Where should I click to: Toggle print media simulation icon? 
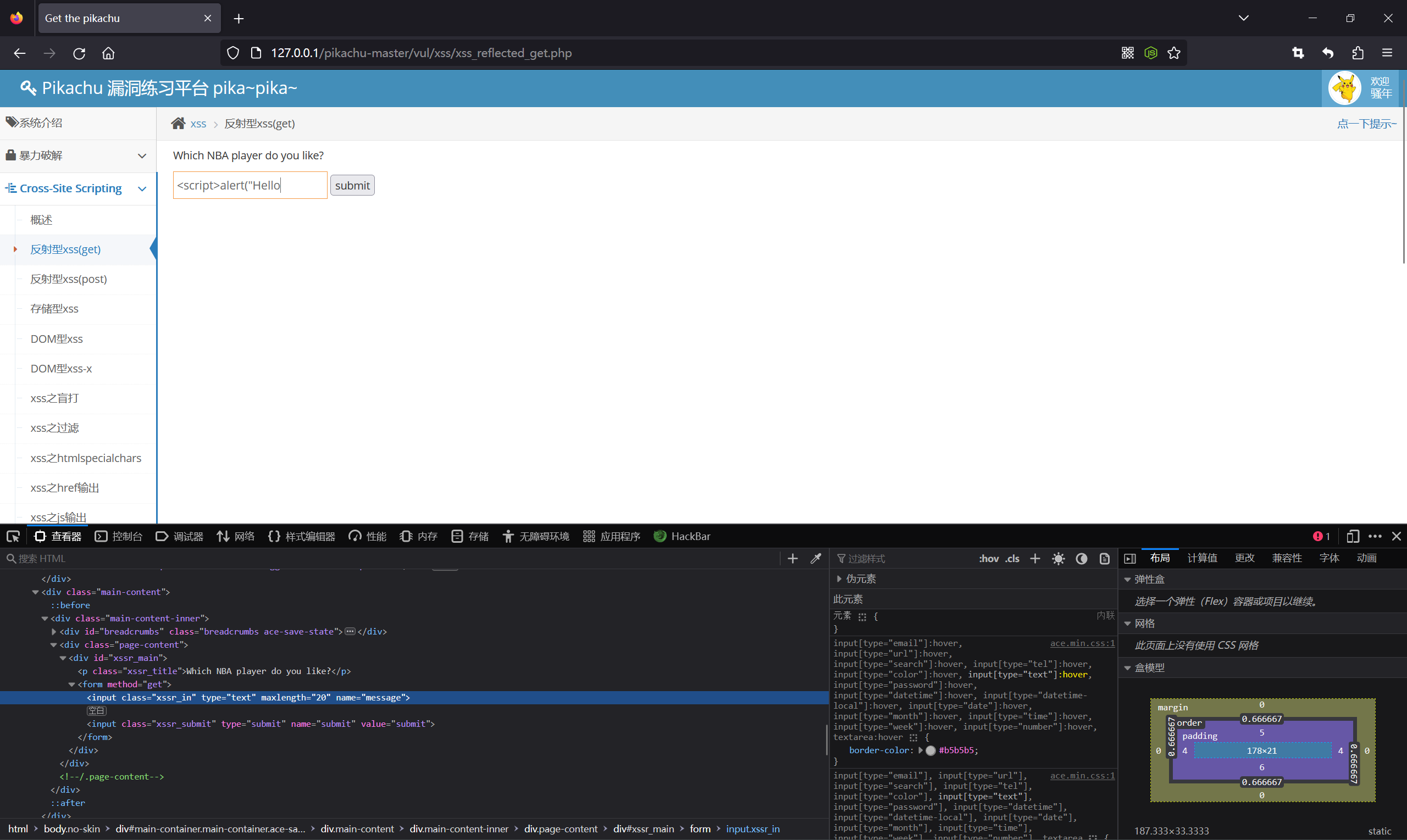coord(1105,559)
